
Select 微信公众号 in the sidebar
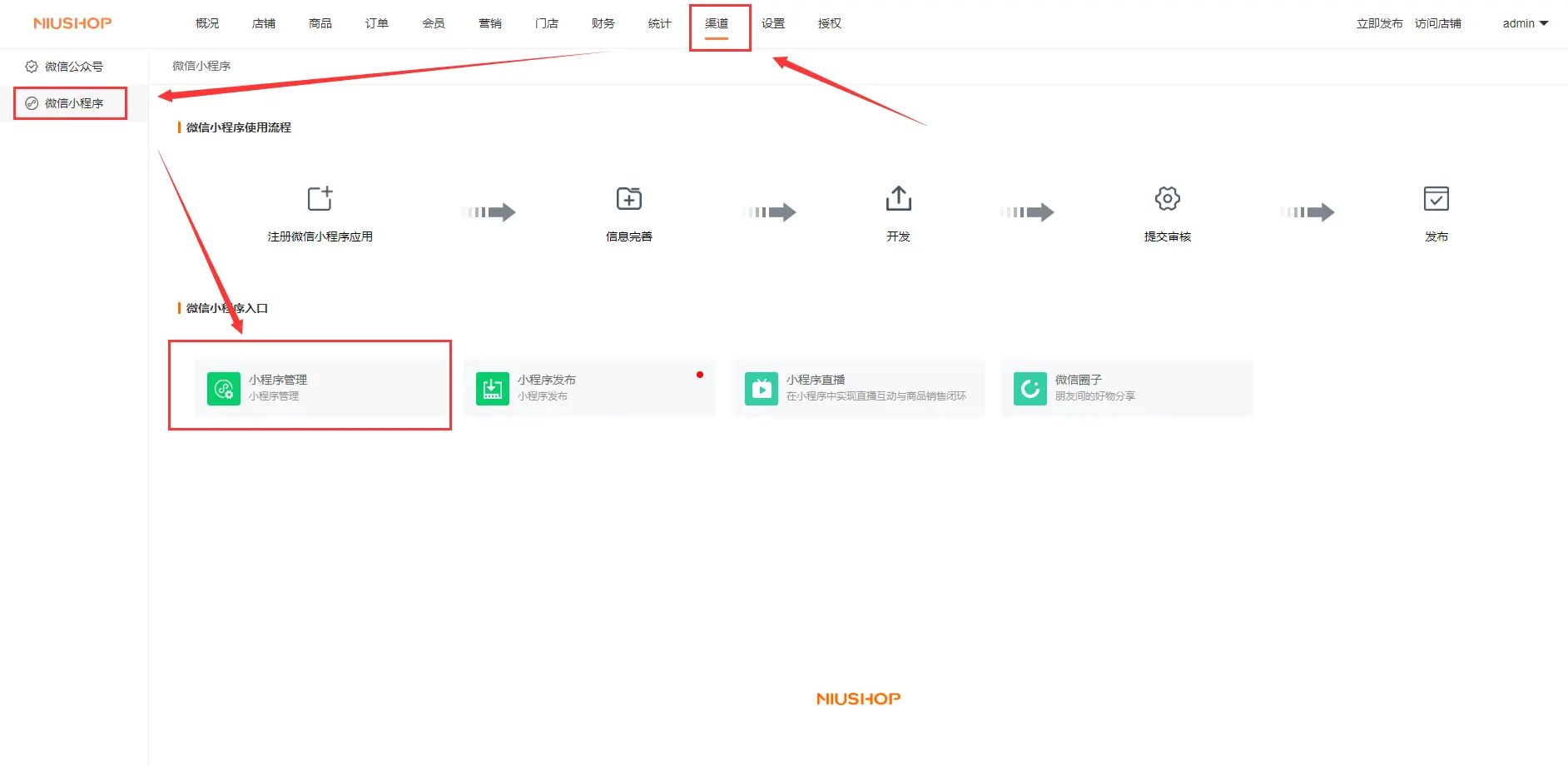(73, 67)
